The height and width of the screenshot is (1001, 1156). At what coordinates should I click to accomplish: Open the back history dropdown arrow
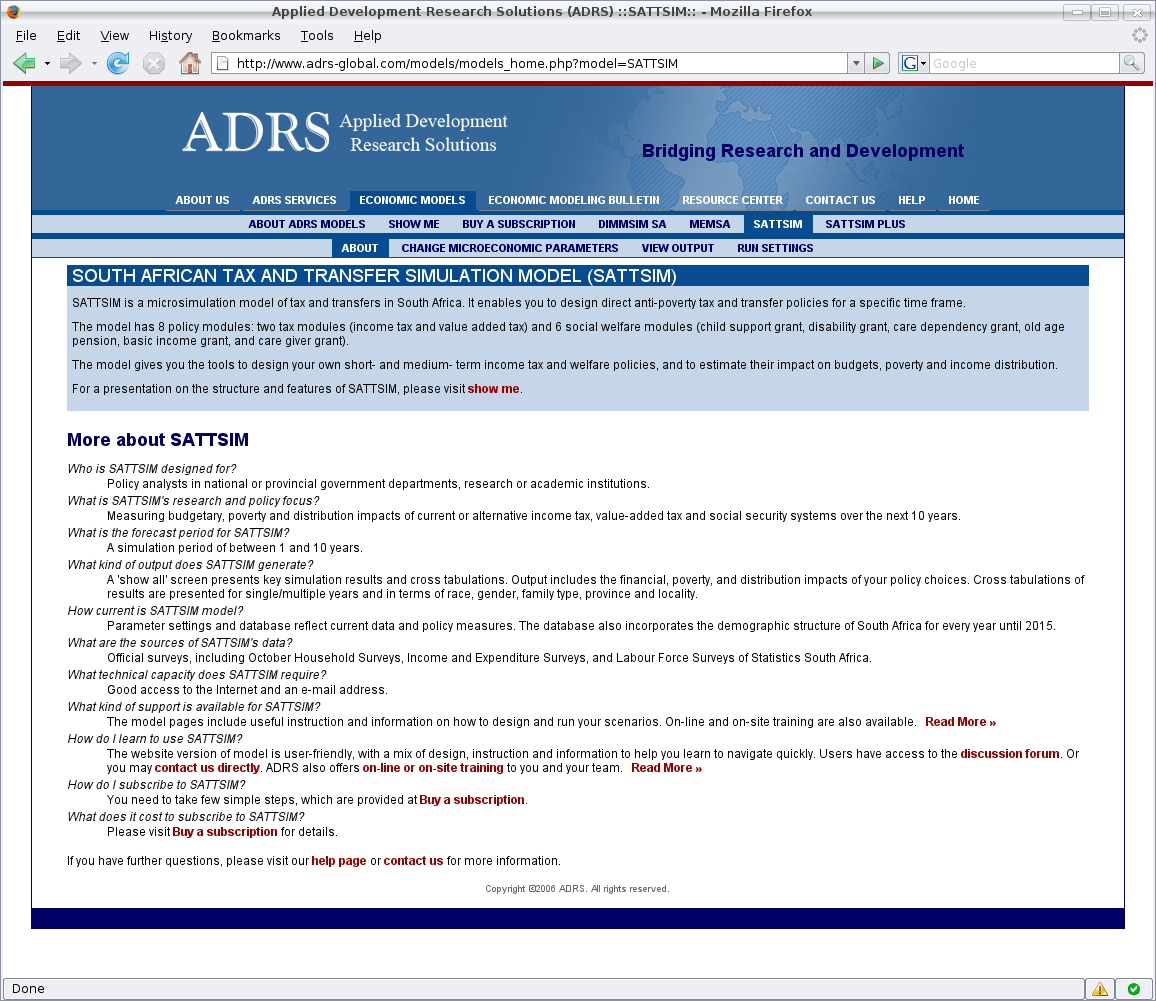pyautogui.click(x=47, y=64)
